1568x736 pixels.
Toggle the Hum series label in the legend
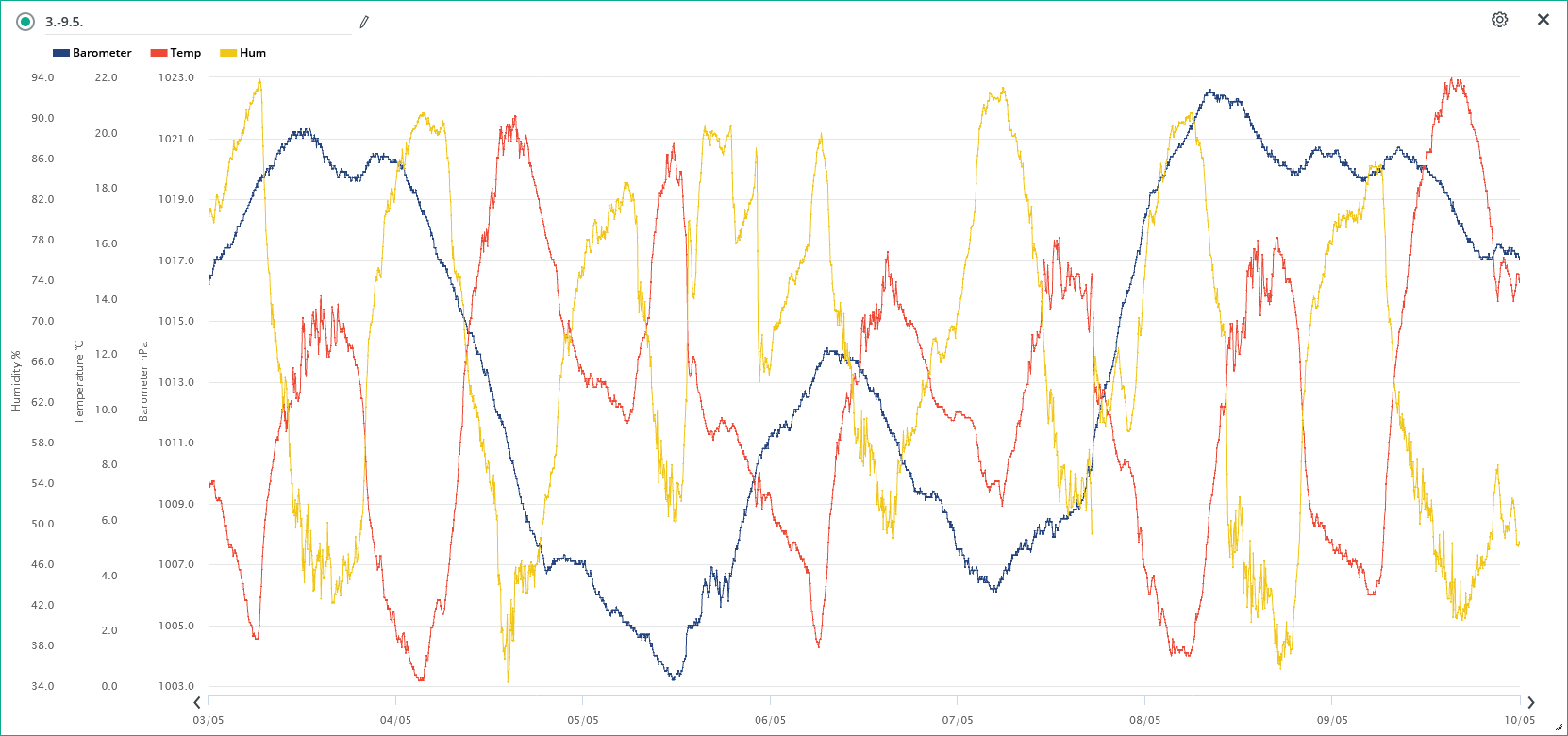pyautogui.click(x=253, y=53)
